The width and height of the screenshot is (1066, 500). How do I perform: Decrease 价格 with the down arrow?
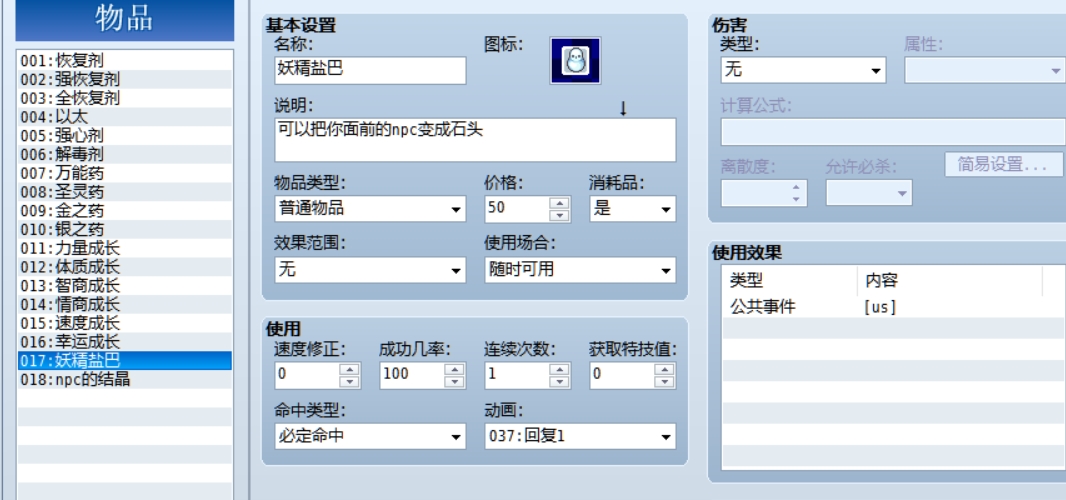click(x=559, y=215)
